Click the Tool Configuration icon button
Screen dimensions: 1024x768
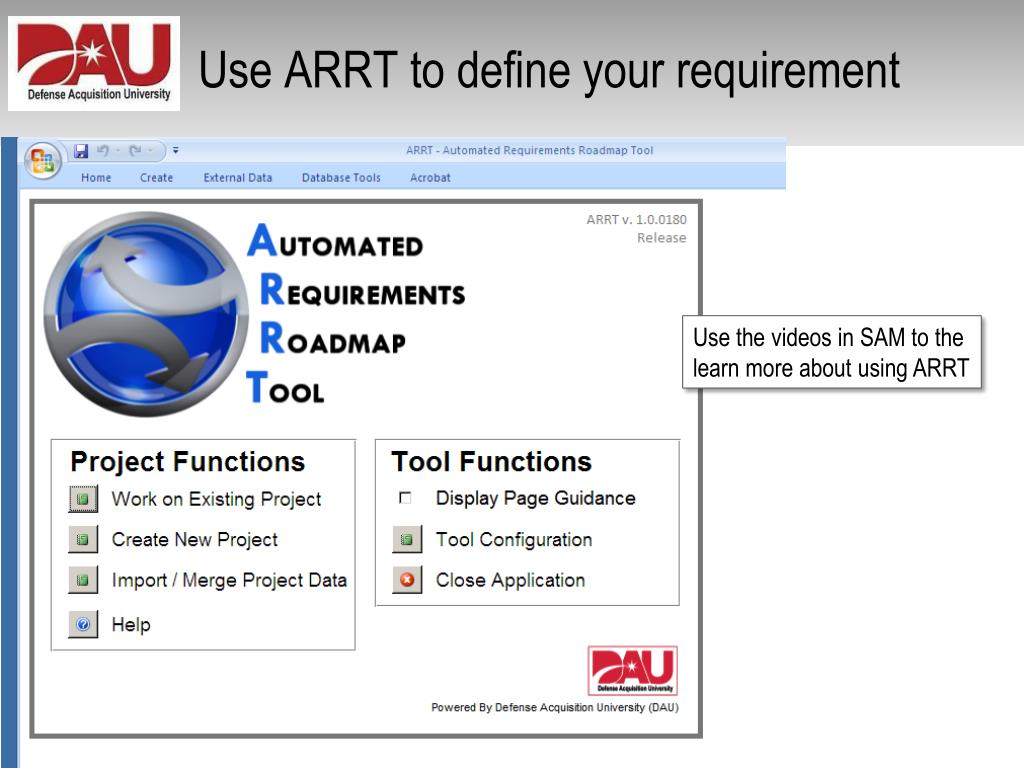(x=407, y=539)
